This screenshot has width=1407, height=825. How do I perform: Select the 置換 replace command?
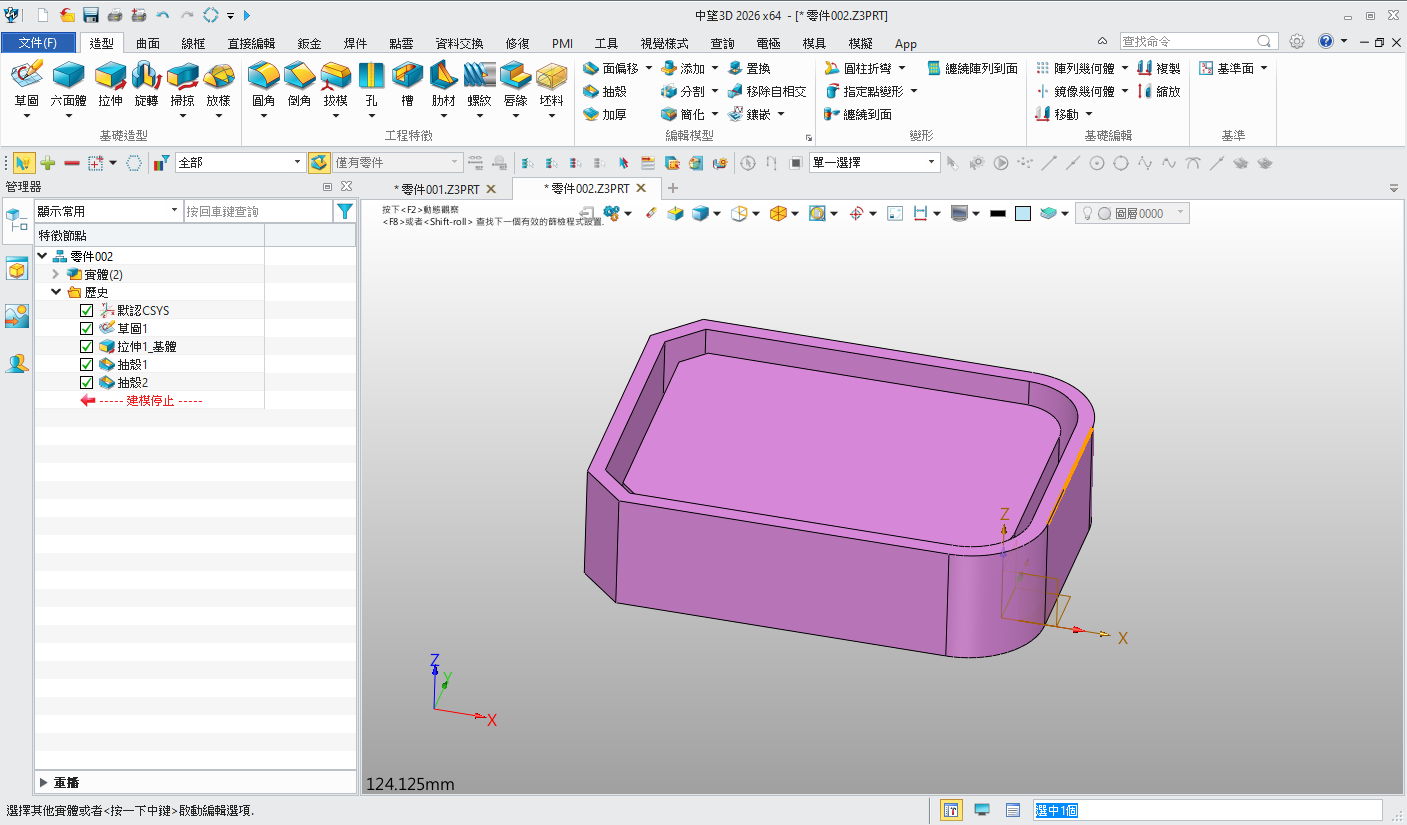749,68
